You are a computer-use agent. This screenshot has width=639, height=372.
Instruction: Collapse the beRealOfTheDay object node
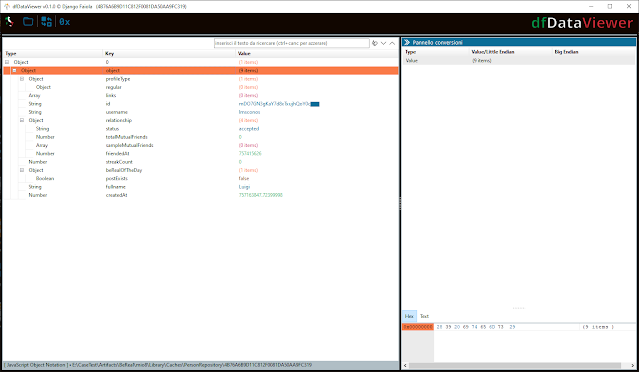(x=22, y=170)
